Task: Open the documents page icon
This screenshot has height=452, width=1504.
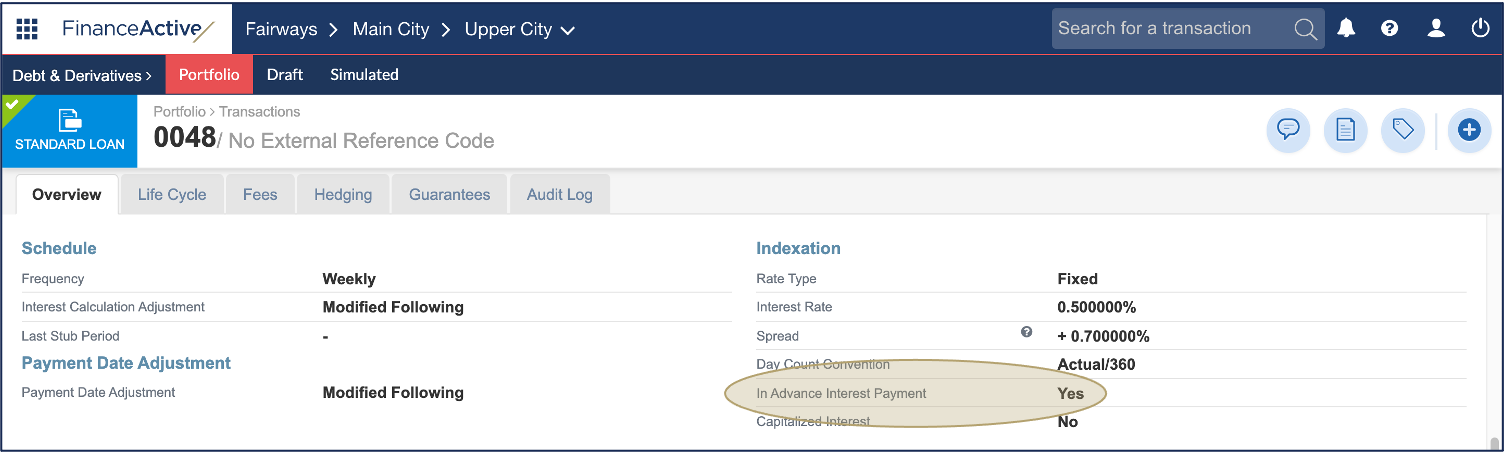Action: coord(1346,130)
